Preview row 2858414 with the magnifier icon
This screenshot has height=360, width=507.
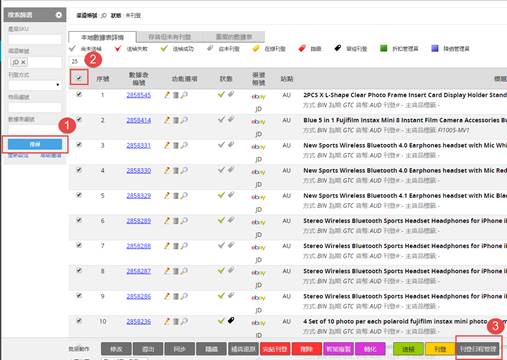(184, 120)
